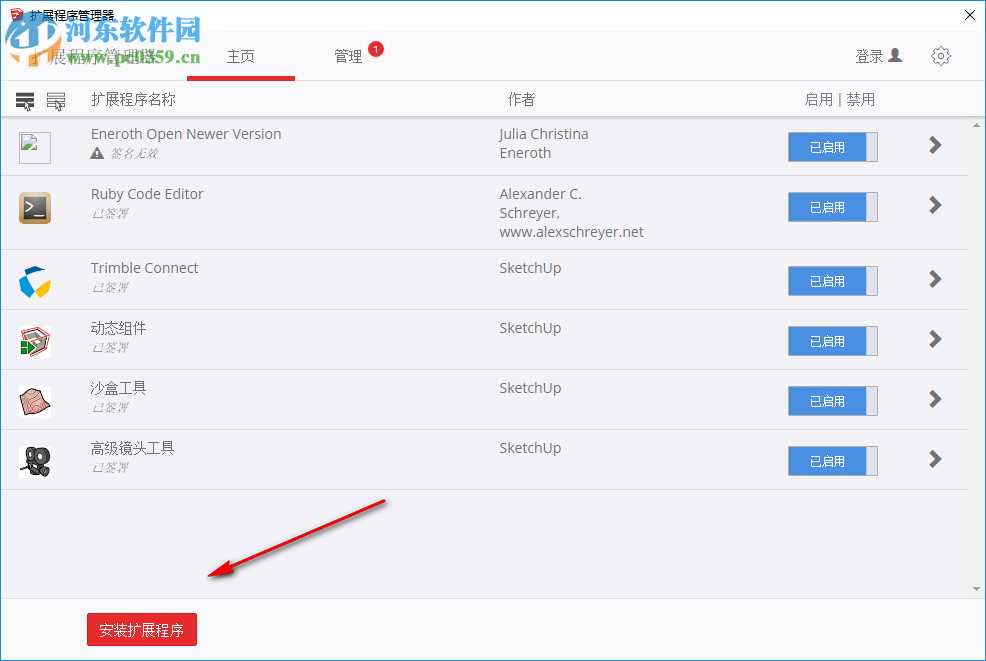
Task: Click the 沙盒工具 extension icon
Action: tap(34, 401)
